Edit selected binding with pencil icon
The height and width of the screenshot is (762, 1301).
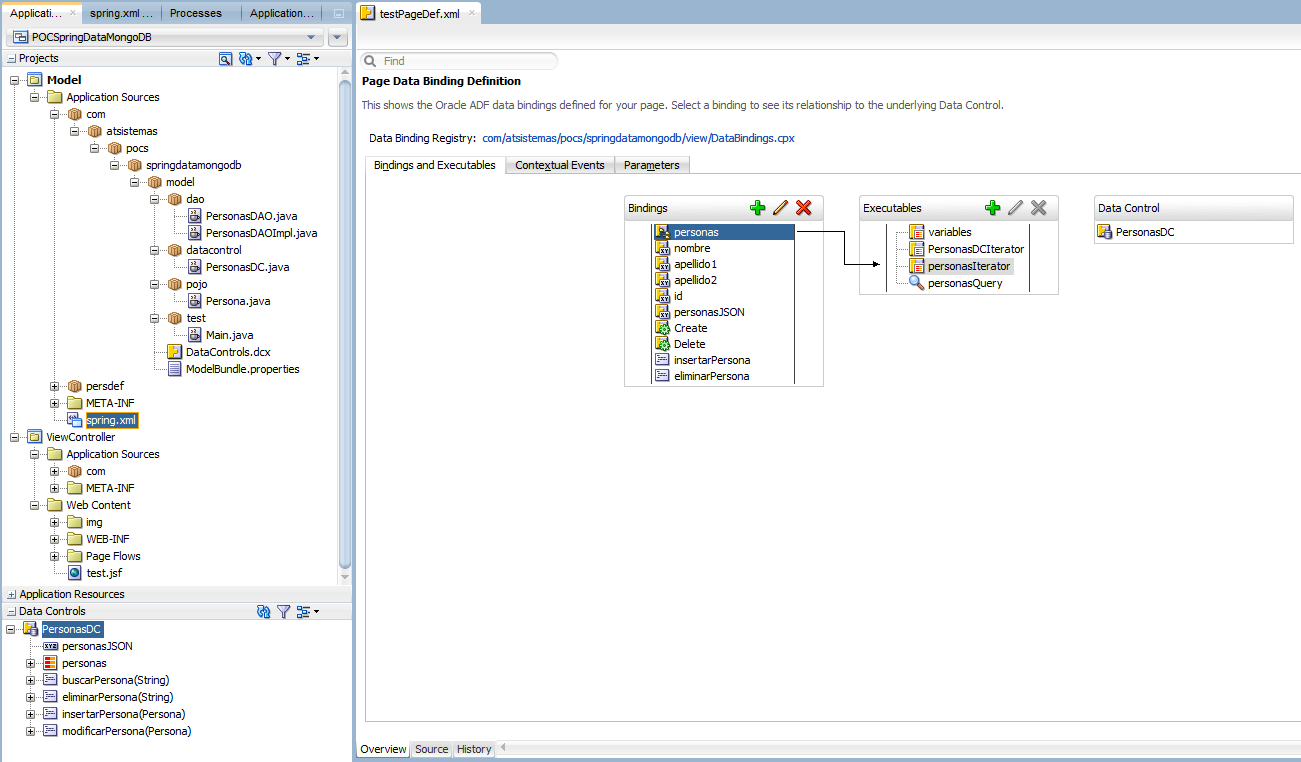point(780,208)
